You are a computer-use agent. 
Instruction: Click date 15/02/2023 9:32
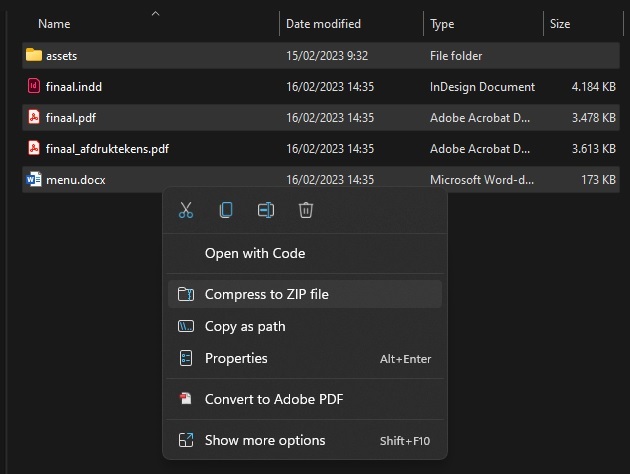pos(327,55)
